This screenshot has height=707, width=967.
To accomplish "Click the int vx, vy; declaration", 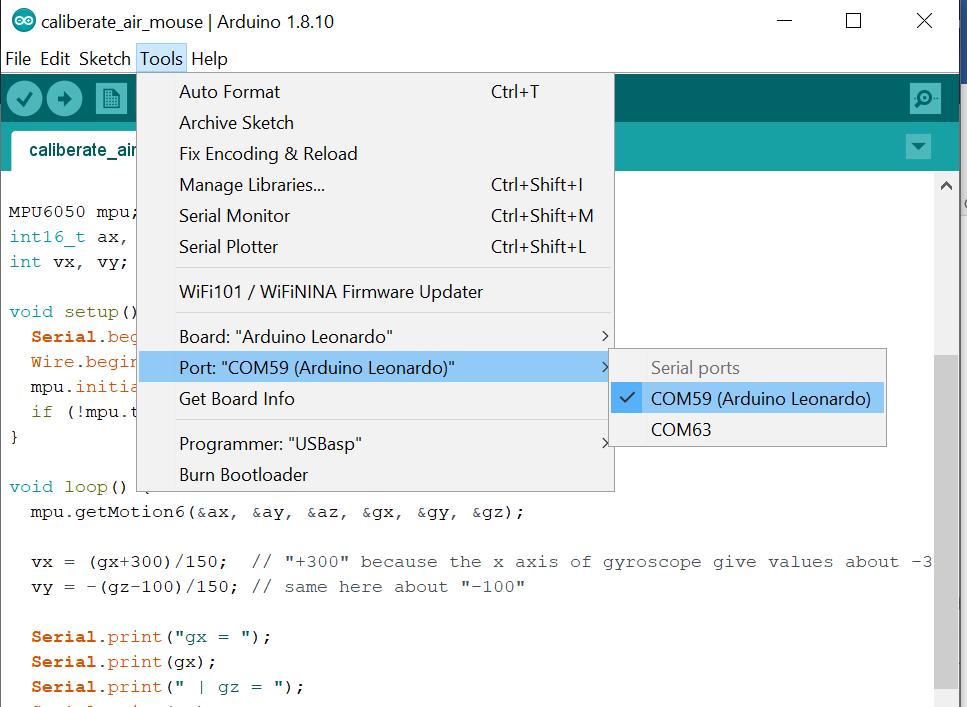I will [x=68, y=262].
